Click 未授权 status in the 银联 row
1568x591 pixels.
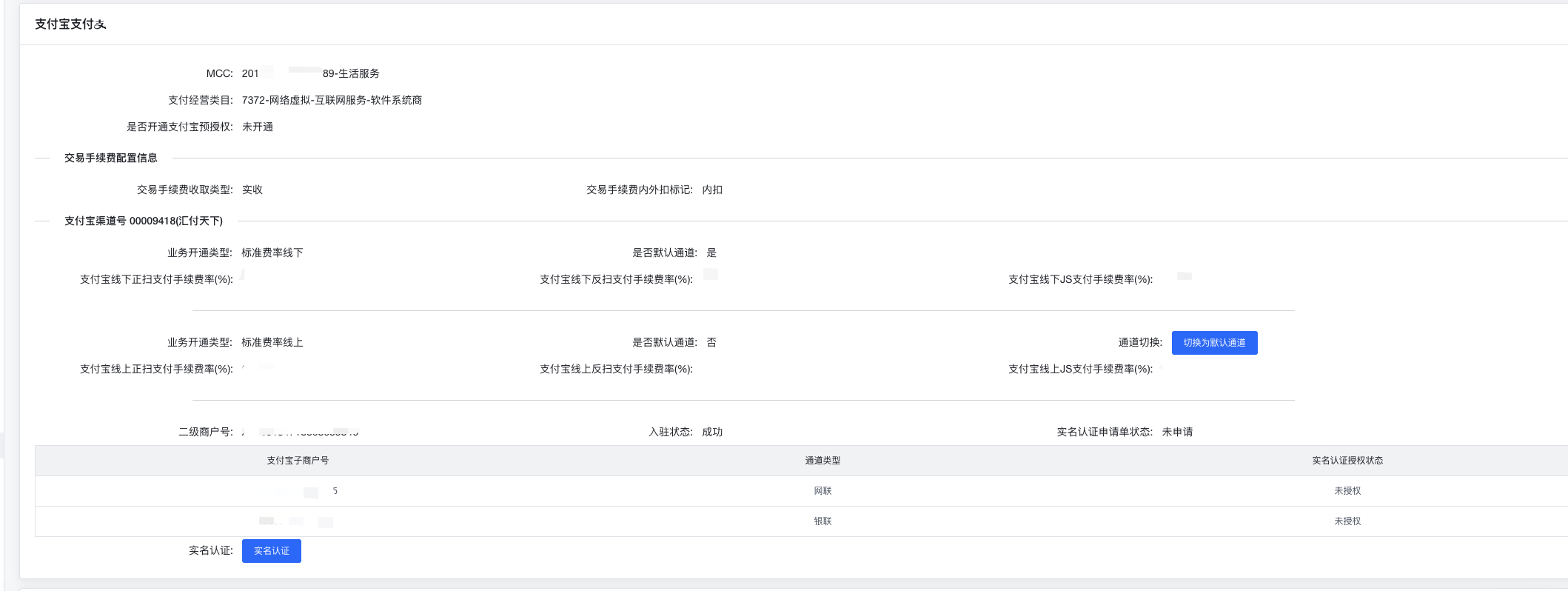[x=1347, y=521]
